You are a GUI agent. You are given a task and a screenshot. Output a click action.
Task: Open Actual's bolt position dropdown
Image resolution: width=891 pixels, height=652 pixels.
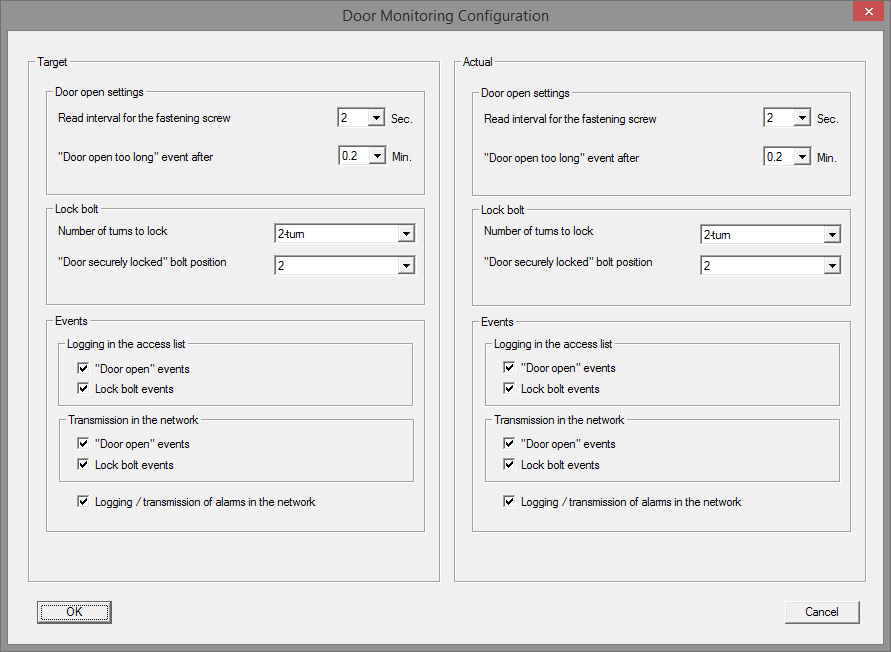pos(831,265)
